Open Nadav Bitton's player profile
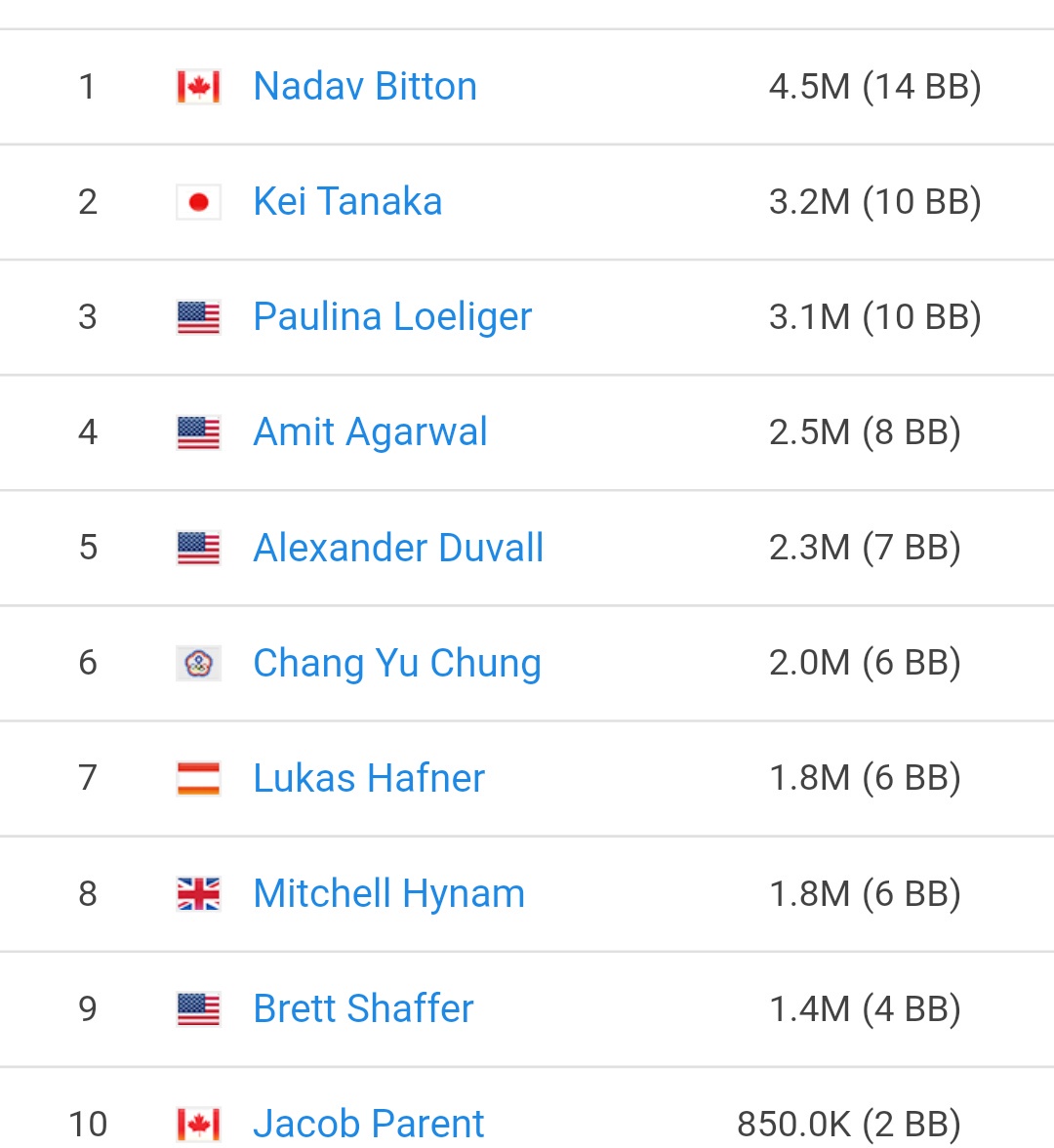This screenshot has width=1054, height=1148. tap(365, 87)
